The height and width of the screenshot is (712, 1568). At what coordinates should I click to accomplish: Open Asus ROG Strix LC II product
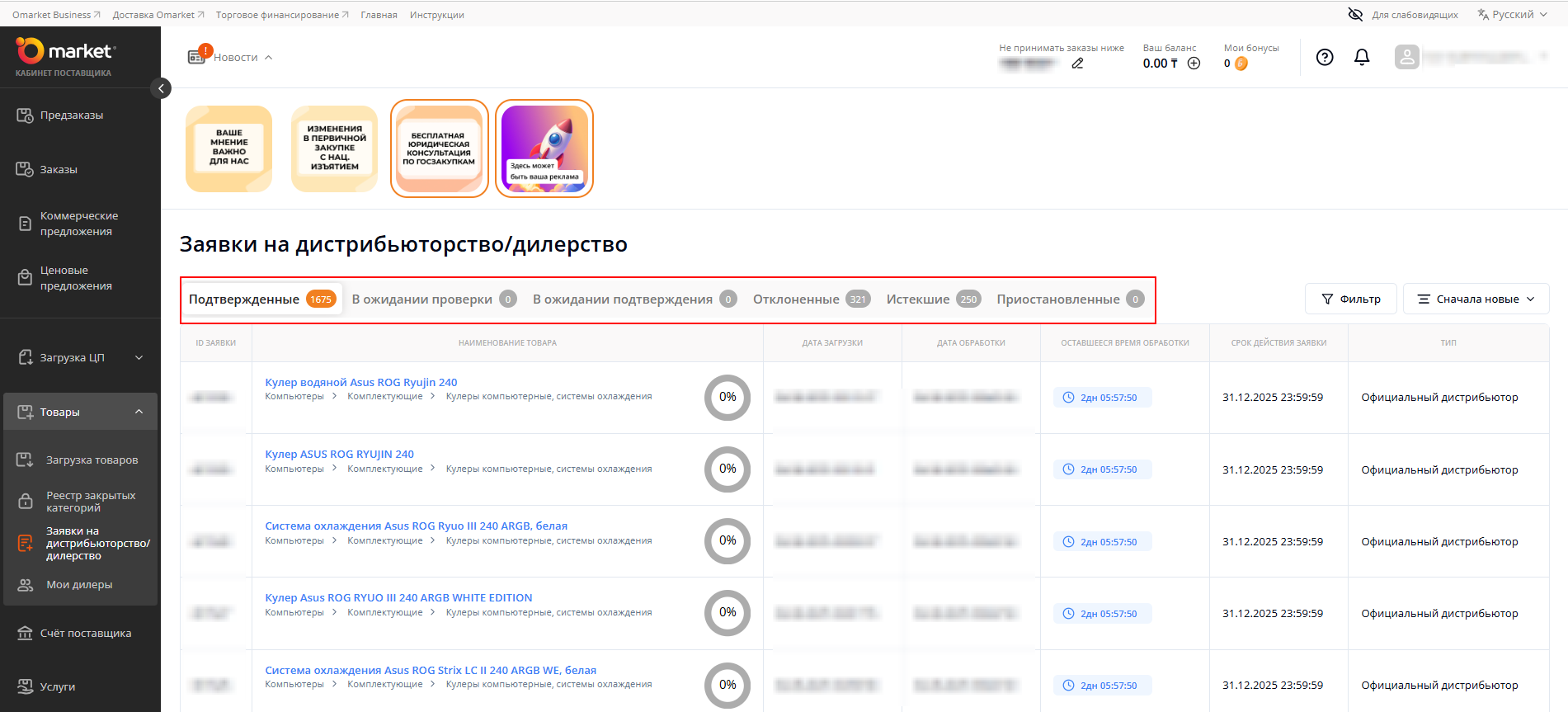(x=431, y=670)
